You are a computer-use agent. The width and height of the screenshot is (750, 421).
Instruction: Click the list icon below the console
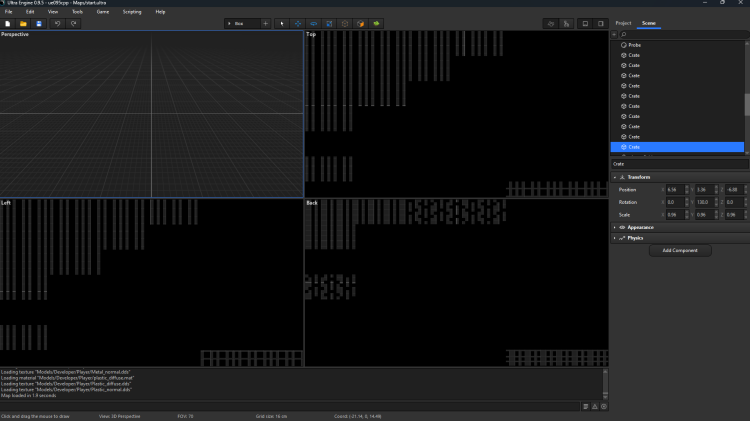tap(585, 406)
